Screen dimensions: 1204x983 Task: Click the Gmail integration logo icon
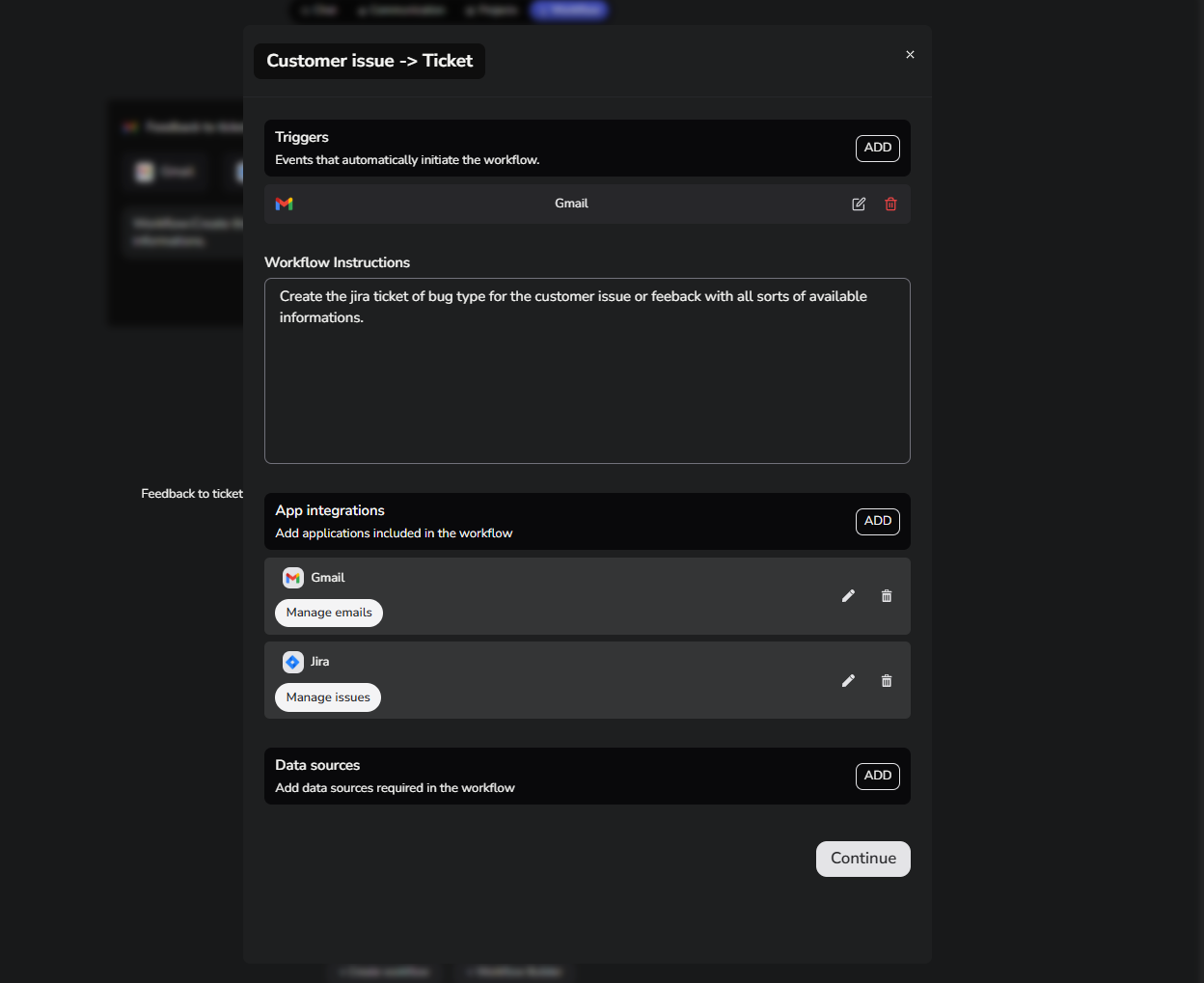(293, 578)
